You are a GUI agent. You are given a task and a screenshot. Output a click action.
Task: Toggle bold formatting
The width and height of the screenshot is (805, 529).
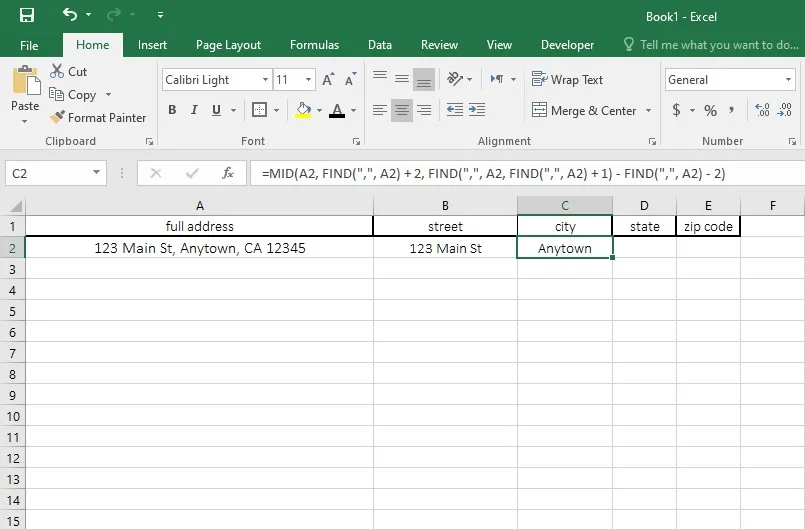coord(172,110)
